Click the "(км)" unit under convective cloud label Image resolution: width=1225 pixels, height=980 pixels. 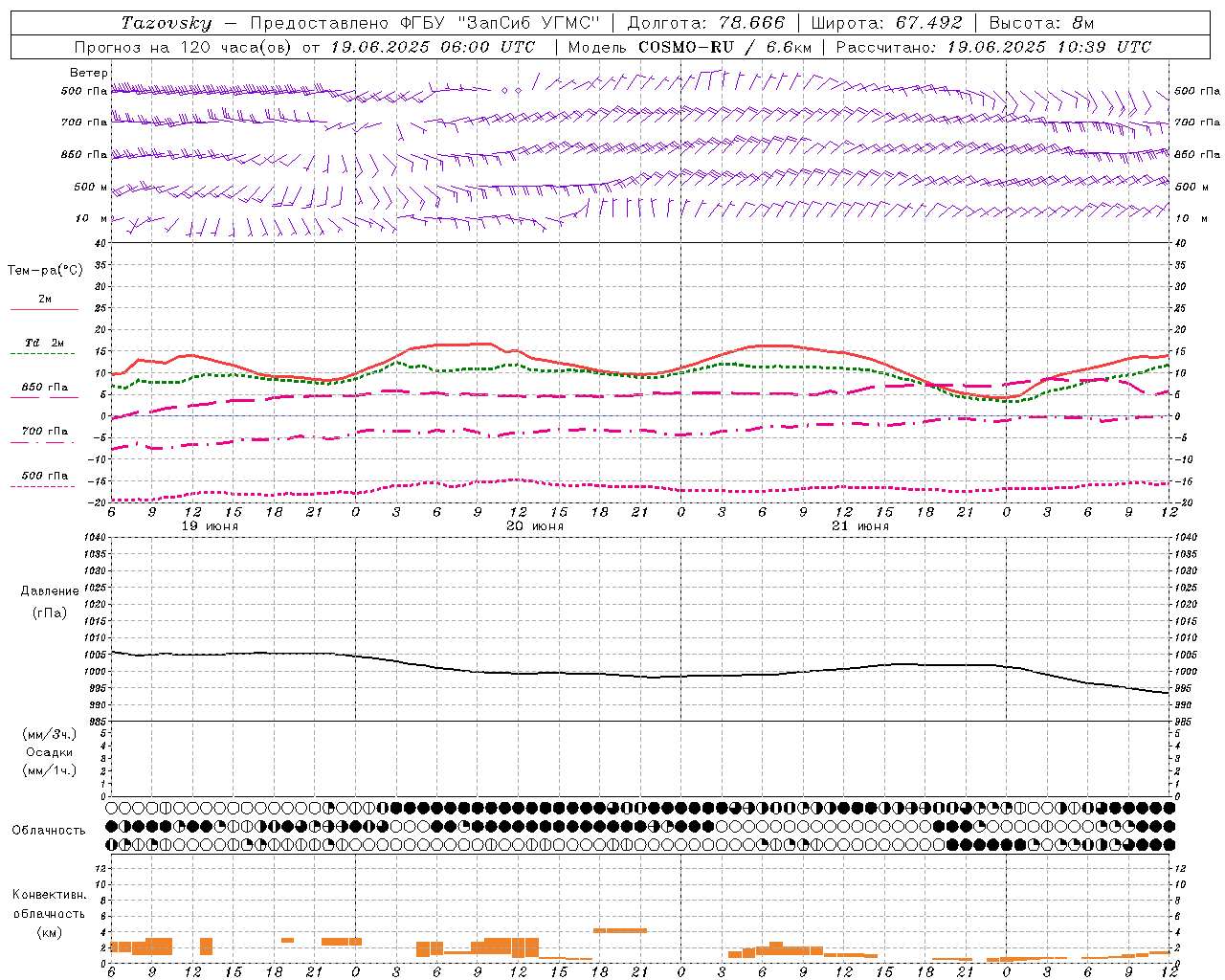[50, 932]
